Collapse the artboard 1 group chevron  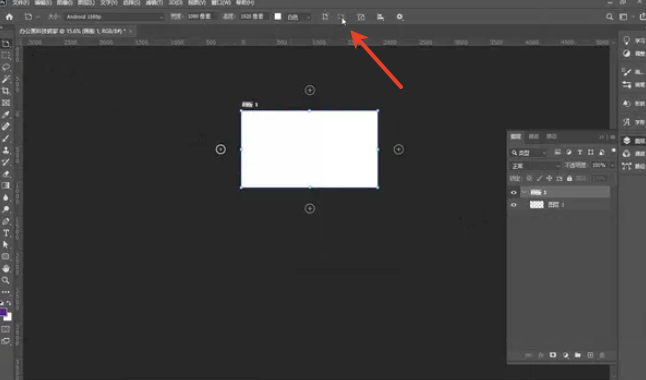coord(524,192)
